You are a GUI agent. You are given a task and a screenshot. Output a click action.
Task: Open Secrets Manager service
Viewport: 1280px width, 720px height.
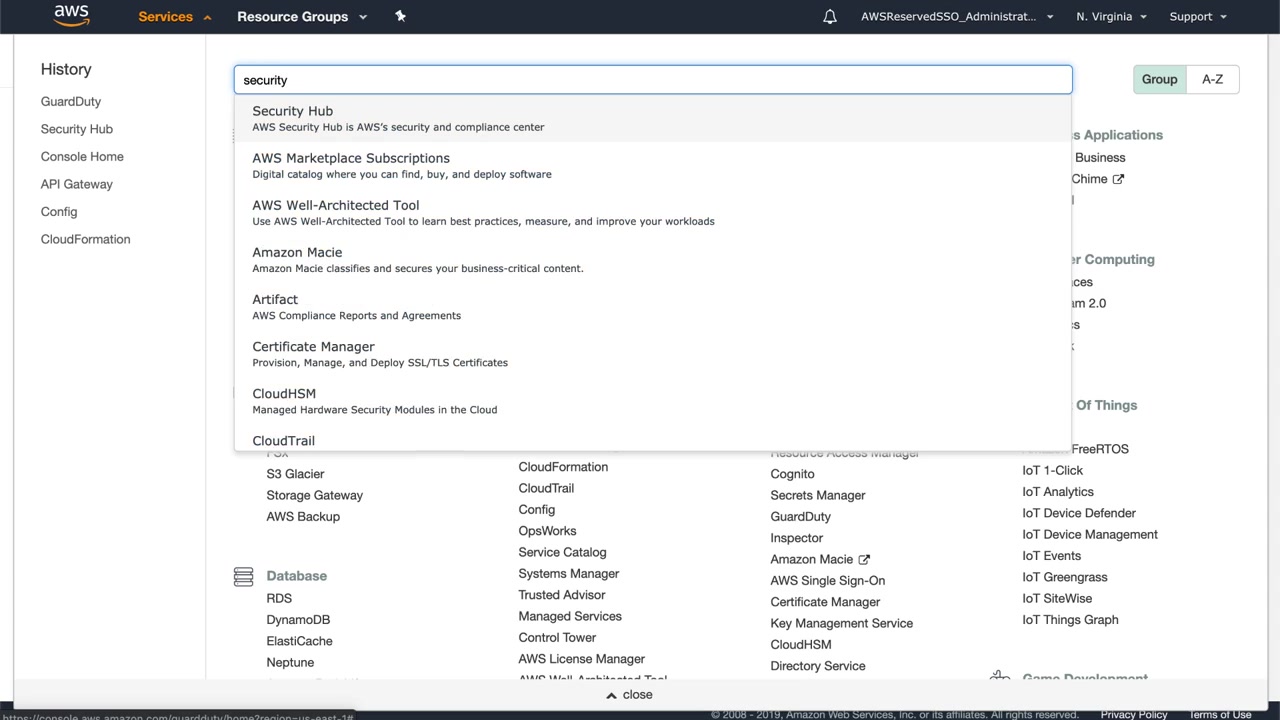(818, 495)
